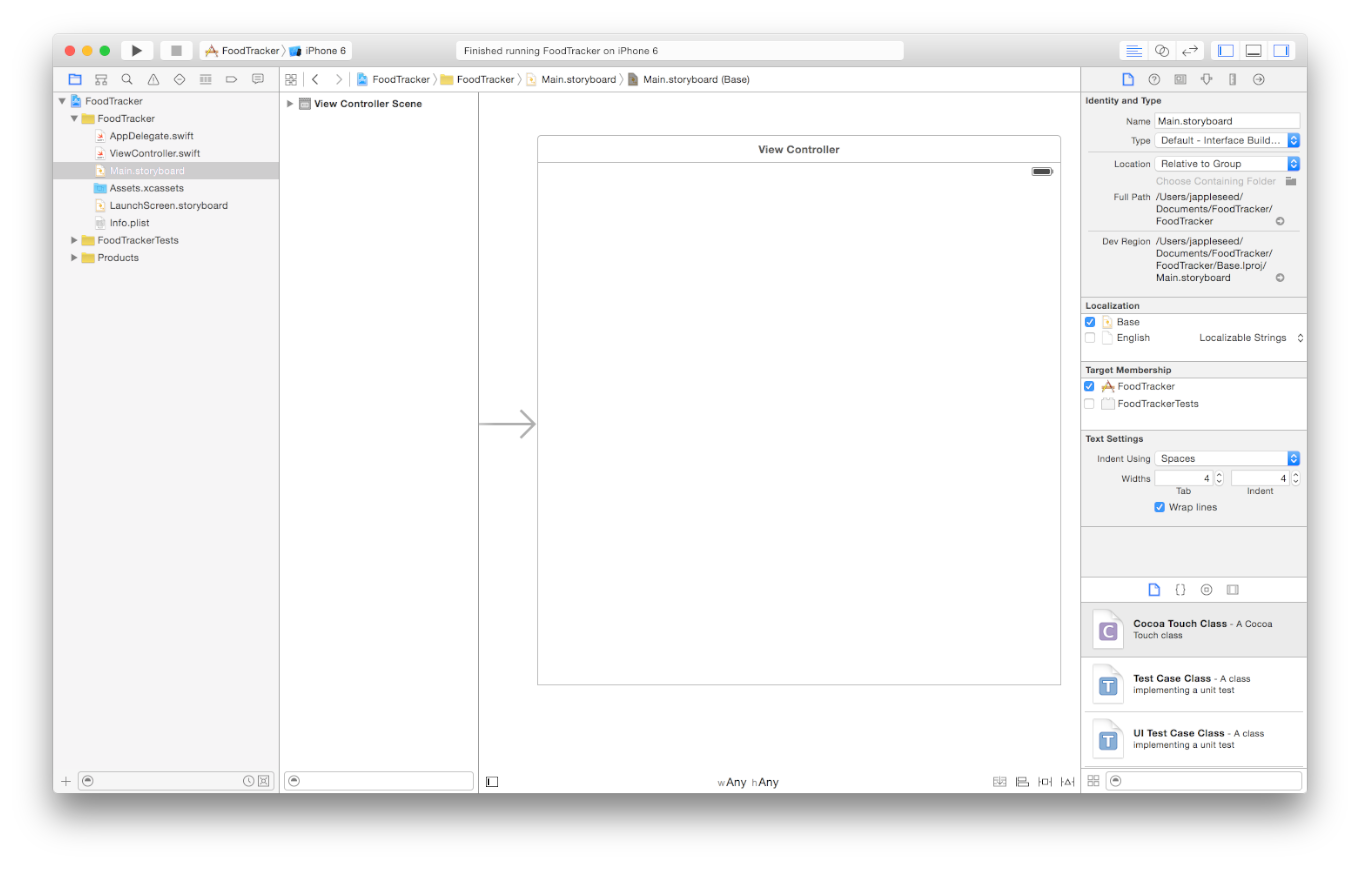
Task: Open the Debug navigator
Action: click(205, 79)
